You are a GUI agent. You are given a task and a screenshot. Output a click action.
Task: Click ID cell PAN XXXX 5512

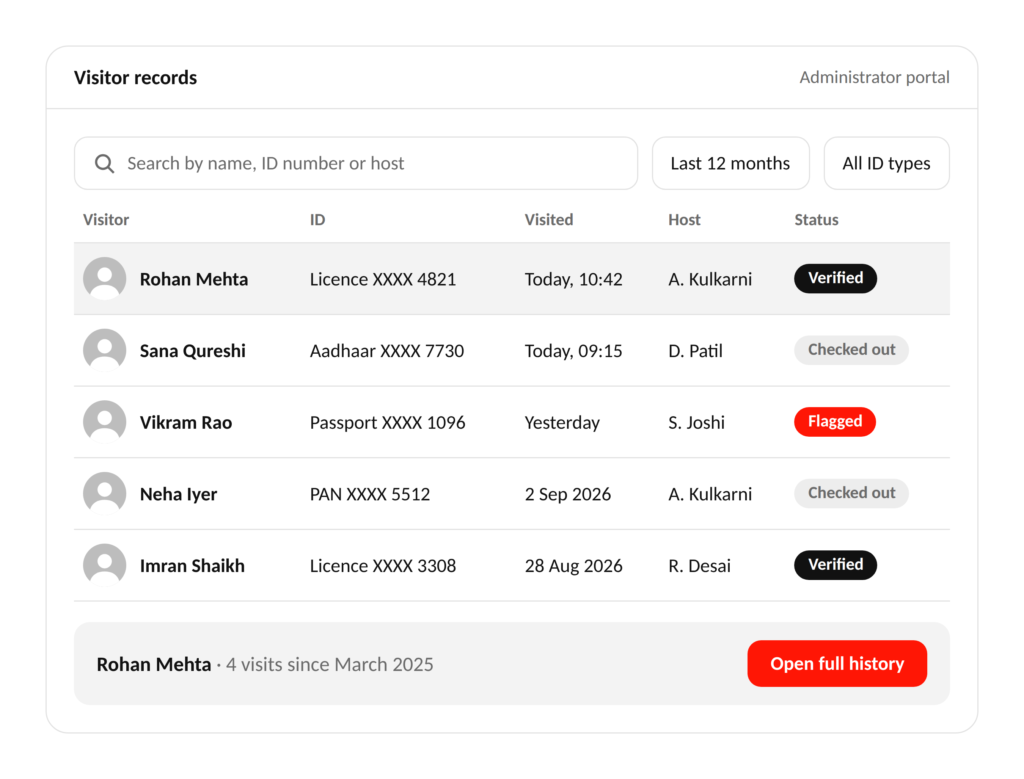(x=370, y=494)
